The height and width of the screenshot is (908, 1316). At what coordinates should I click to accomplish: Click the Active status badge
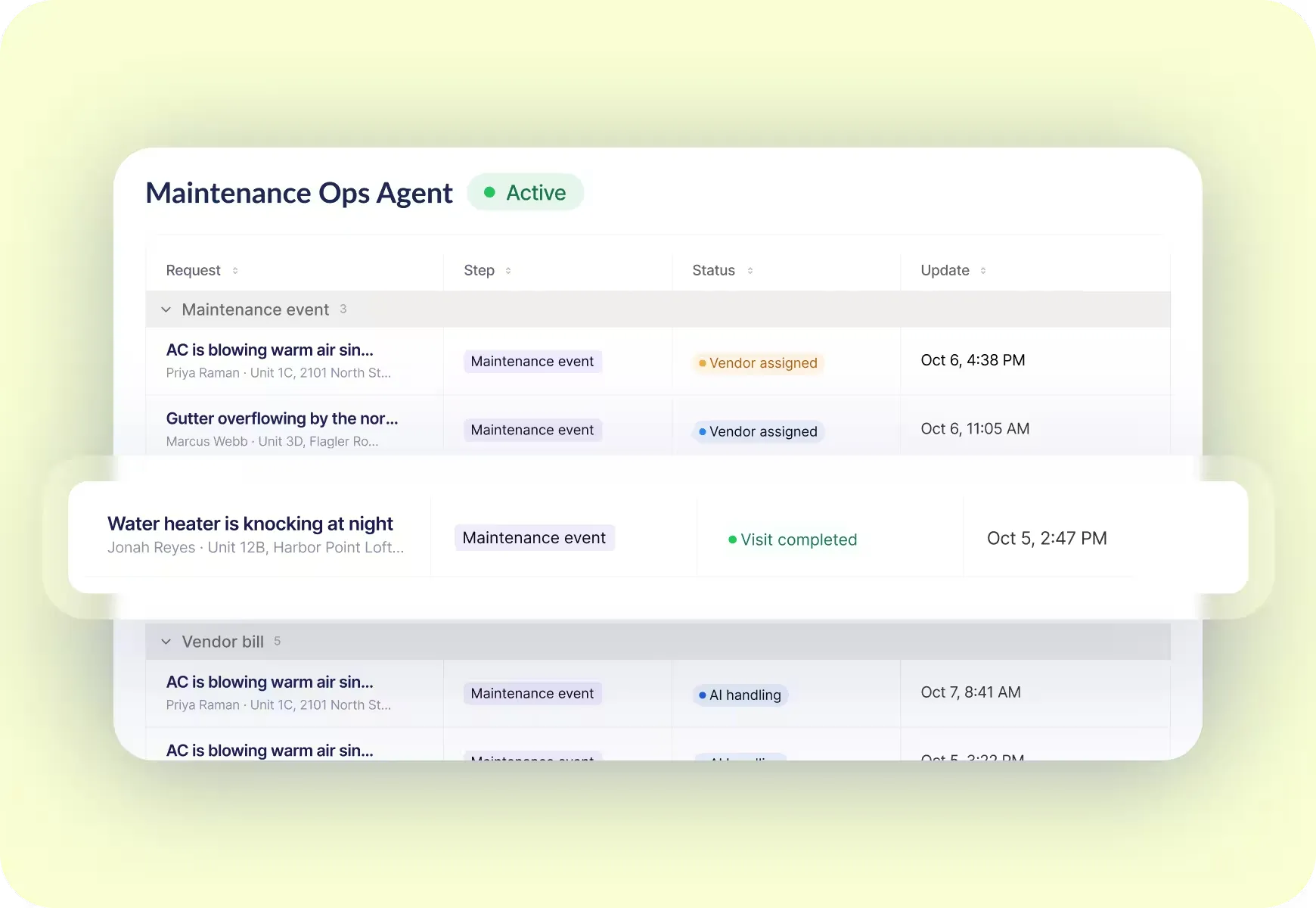[526, 192]
